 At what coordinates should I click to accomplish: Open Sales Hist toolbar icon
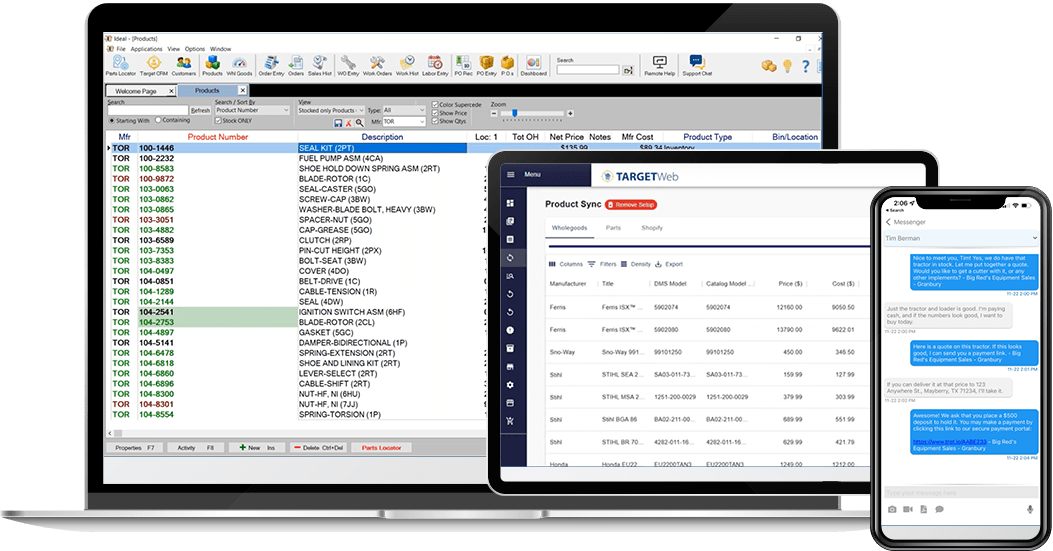(320, 66)
